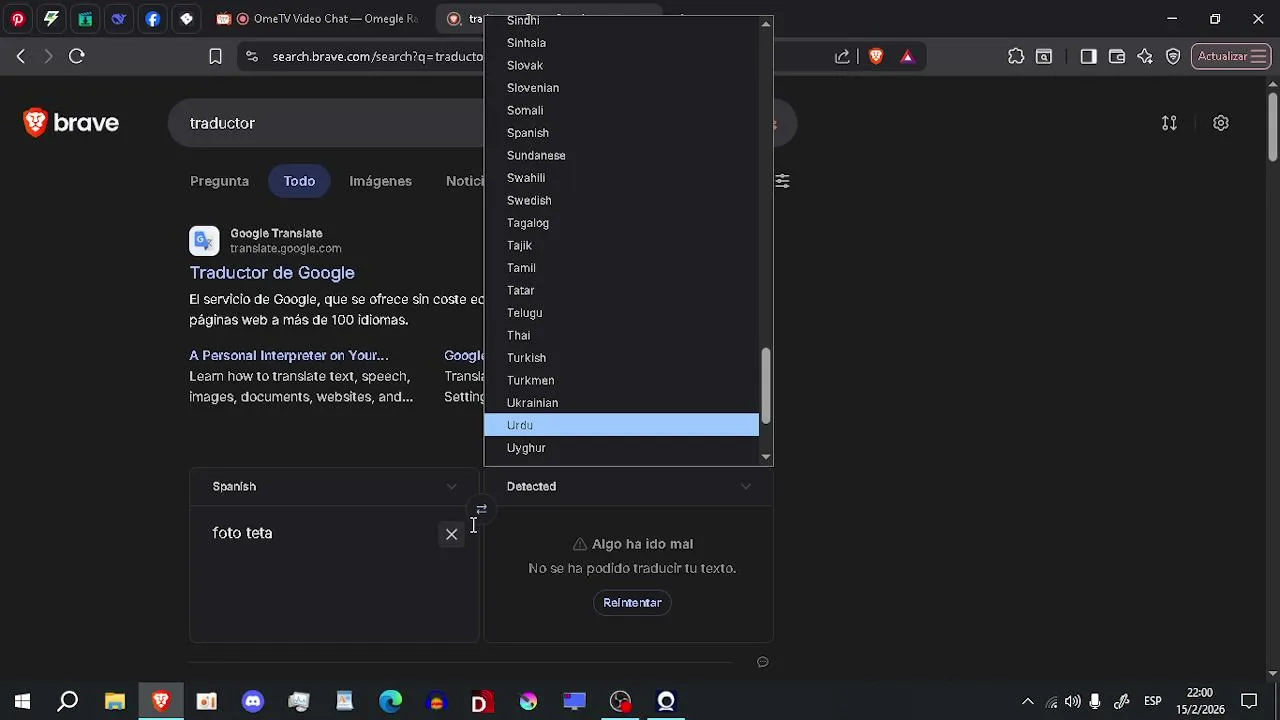Click the Brave Search logo

[71, 123]
